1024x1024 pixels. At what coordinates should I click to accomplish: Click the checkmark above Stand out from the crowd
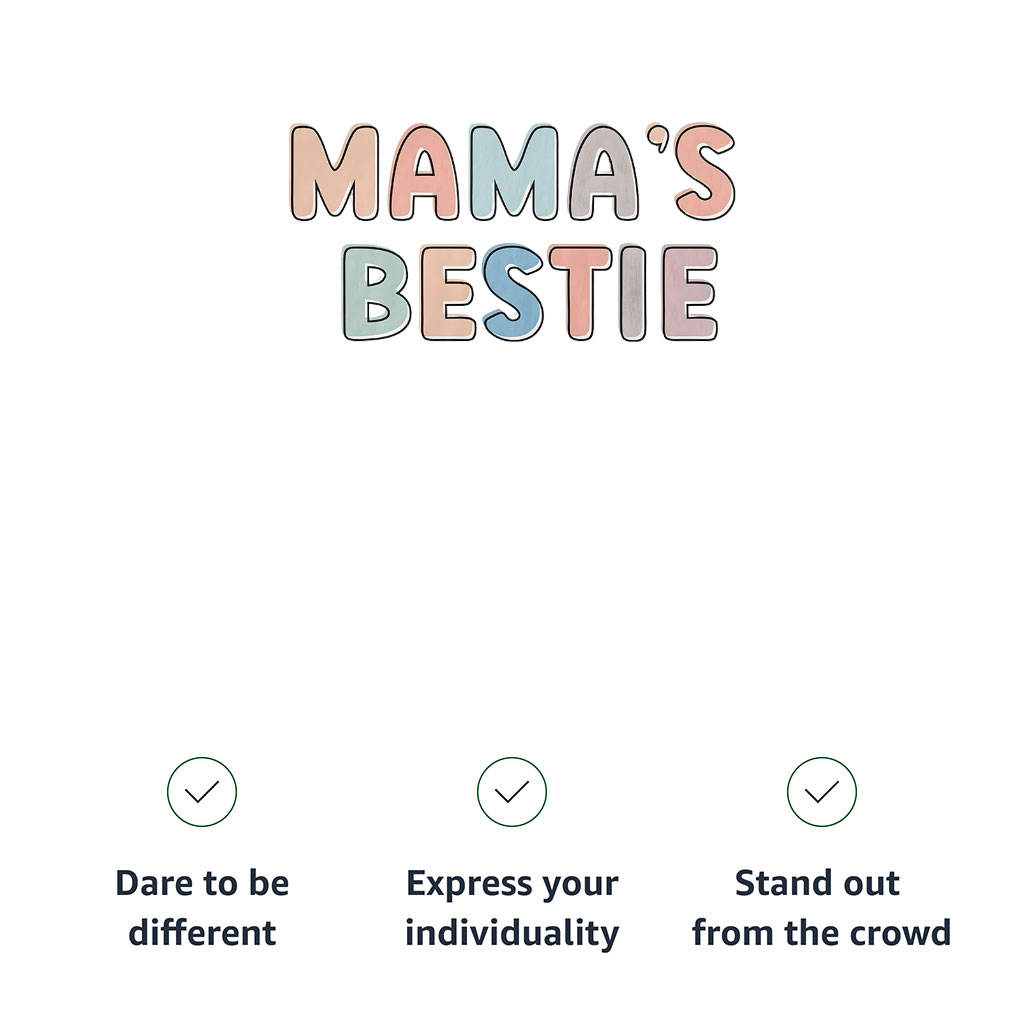point(822,792)
